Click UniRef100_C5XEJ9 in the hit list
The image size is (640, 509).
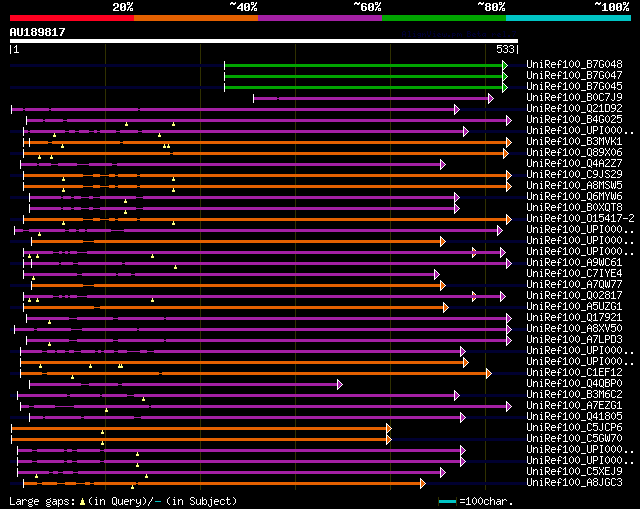coord(574,471)
